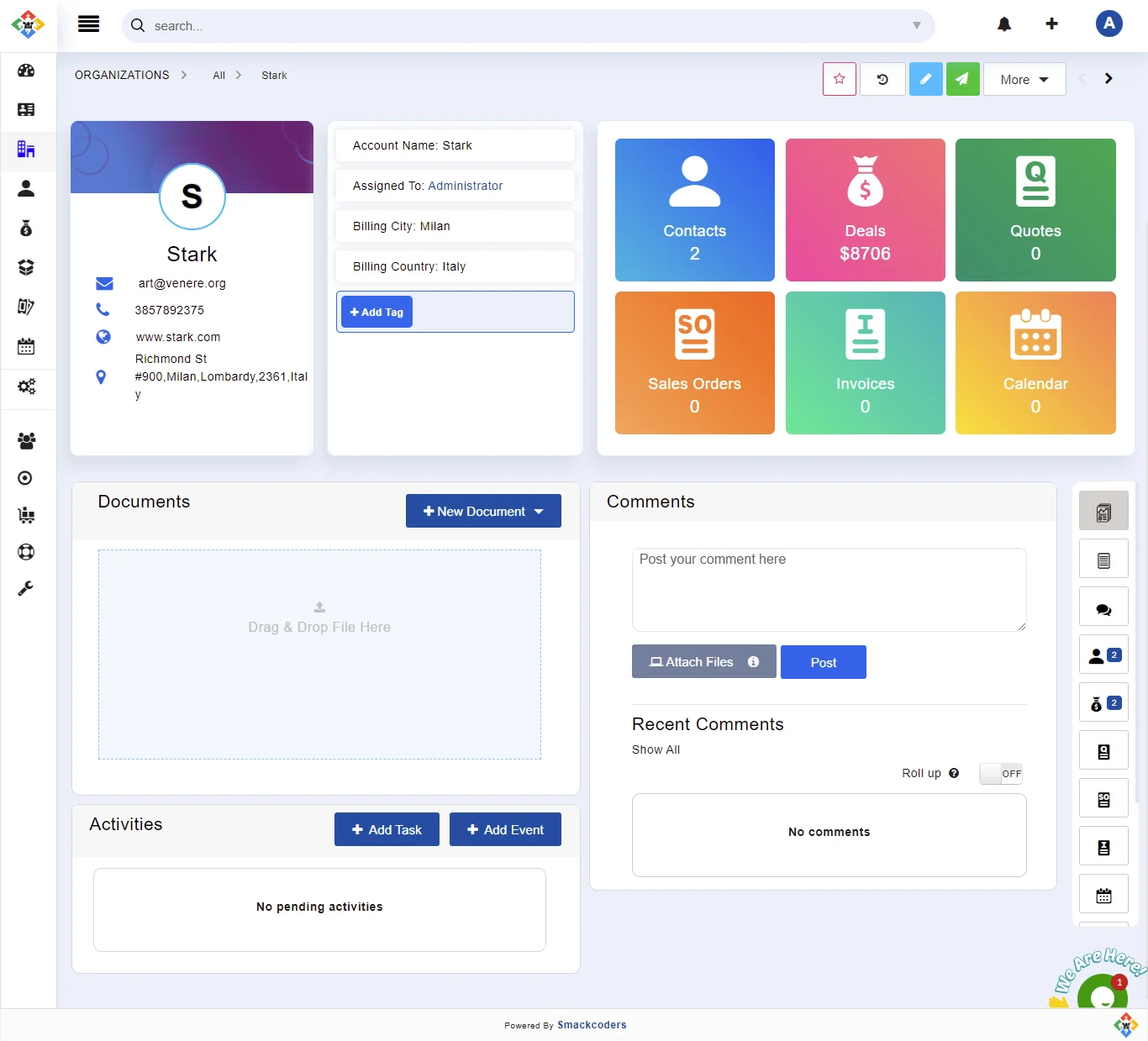Click the pencil edit icon
The image size is (1148, 1041).
(x=925, y=79)
